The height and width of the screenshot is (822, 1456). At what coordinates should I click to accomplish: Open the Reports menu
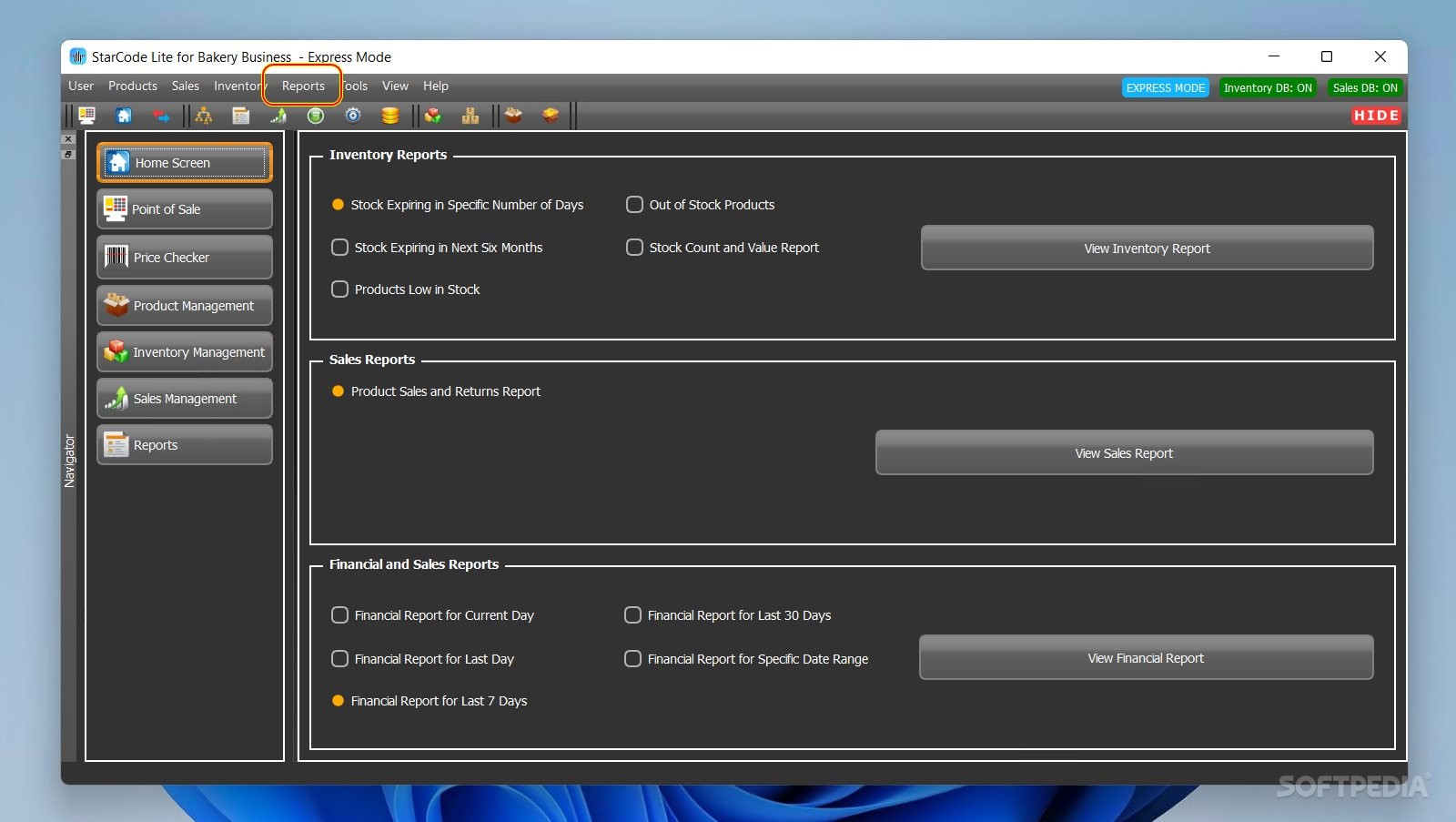pos(303,86)
